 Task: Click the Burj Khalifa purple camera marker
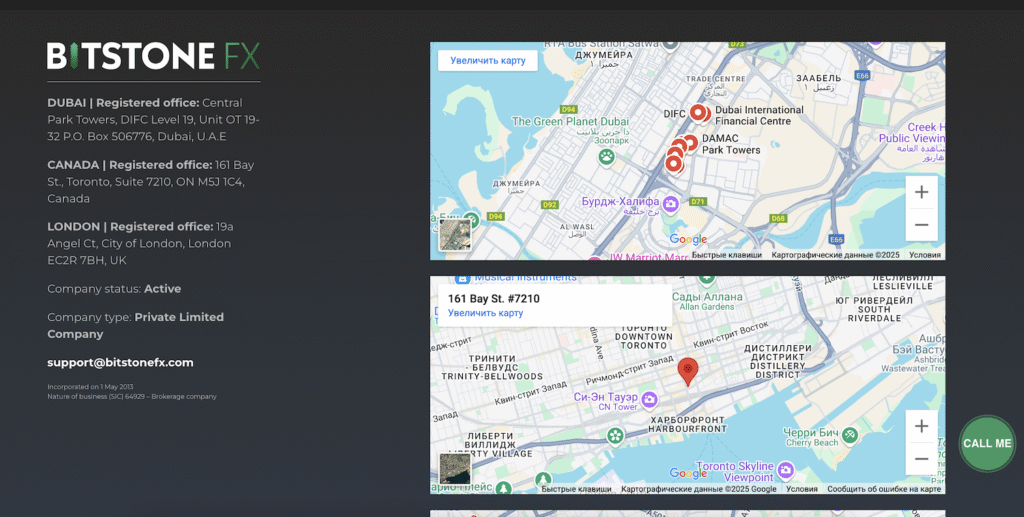pyautogui.click(x=670, y=204)
